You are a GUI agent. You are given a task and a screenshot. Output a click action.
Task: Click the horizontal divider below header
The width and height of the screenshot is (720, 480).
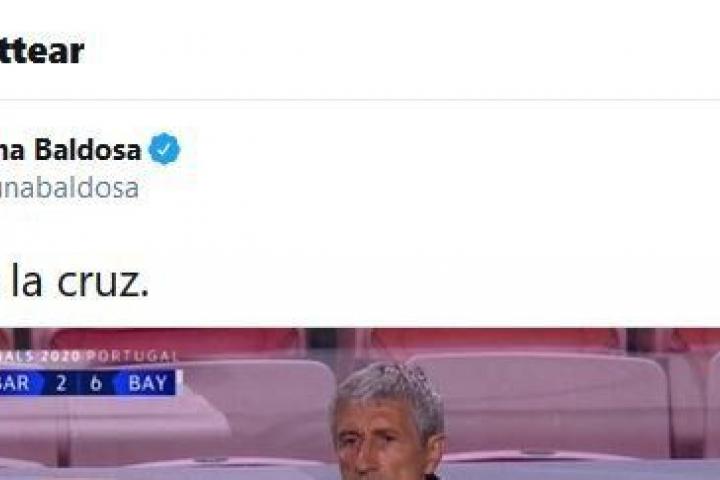pos(360,100)
